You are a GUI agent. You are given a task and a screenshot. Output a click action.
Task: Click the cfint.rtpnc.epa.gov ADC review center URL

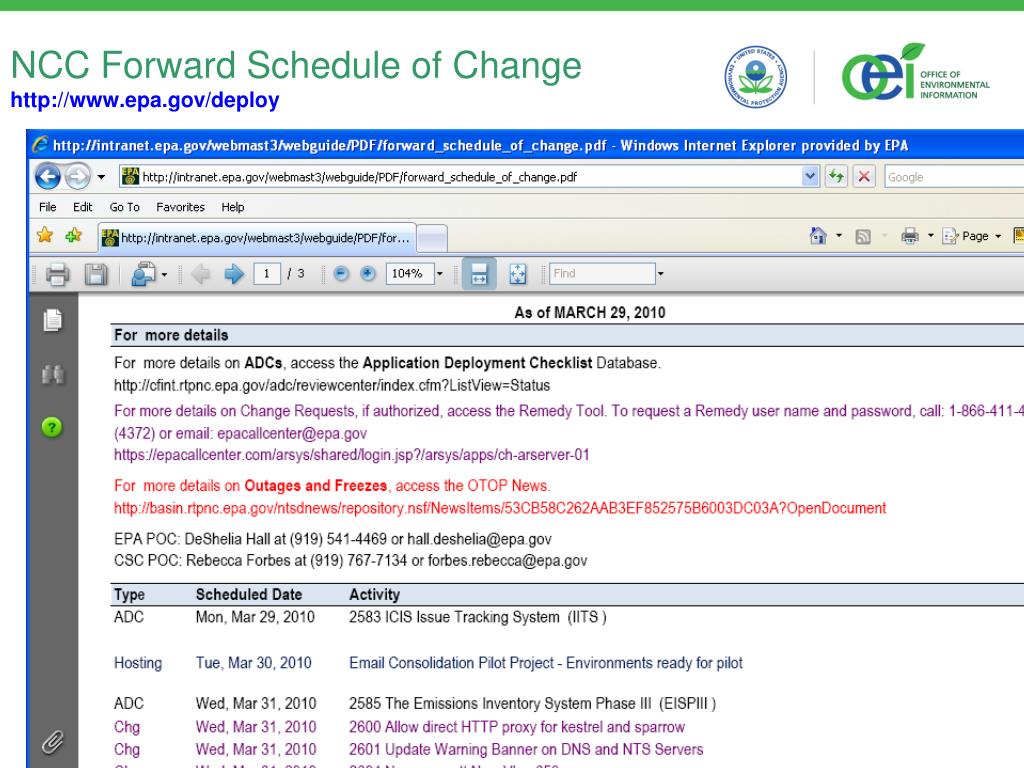pos(332,385)
